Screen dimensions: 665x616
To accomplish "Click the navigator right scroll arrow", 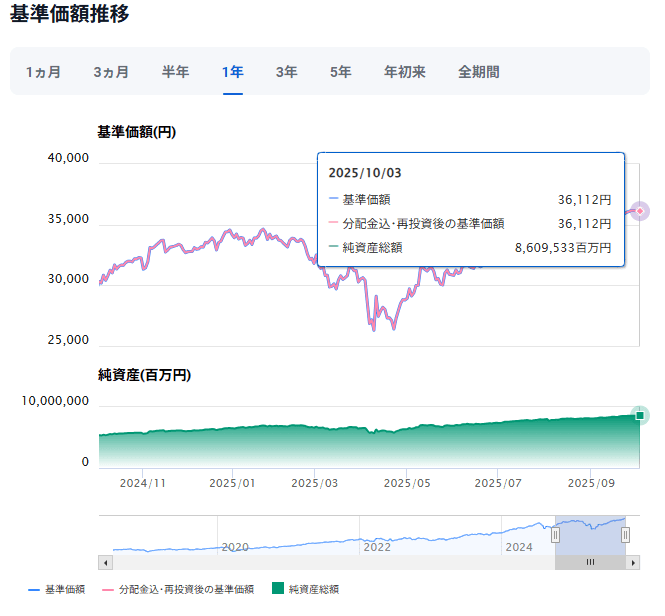I will [x=633, y=562].
